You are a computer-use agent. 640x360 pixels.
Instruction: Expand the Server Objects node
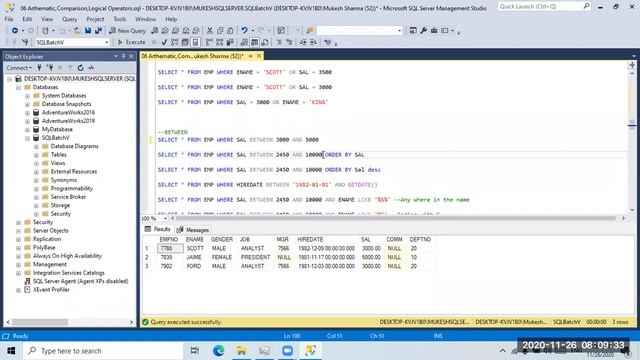coord(18,231)
